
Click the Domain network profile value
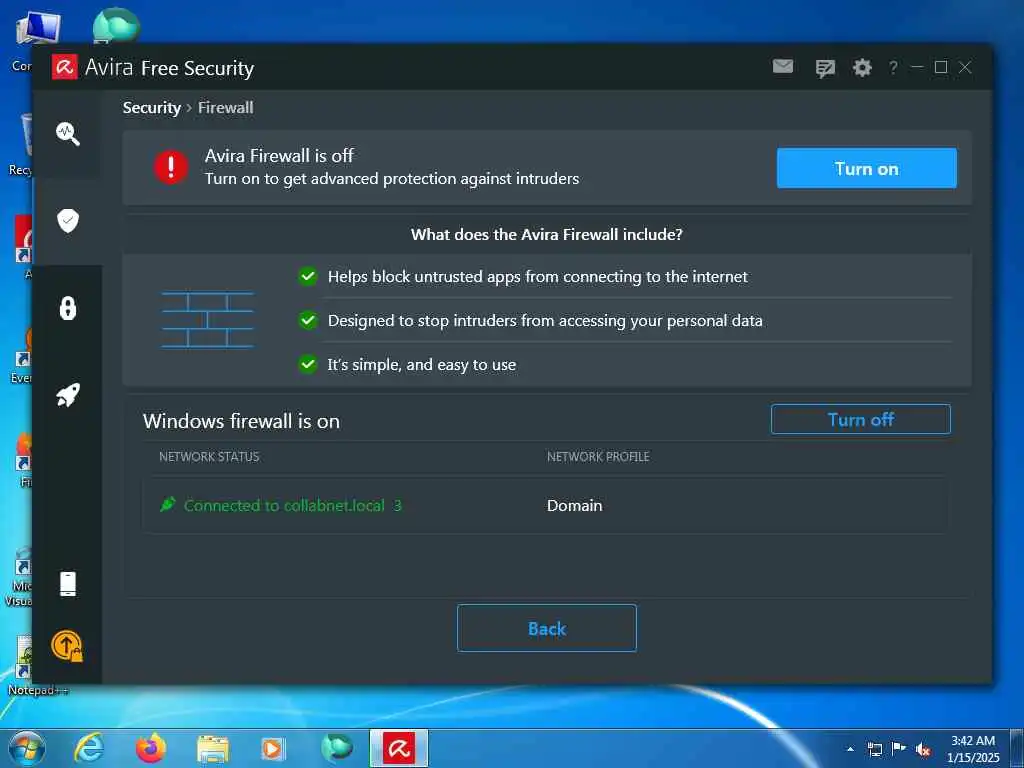[575, 505]
